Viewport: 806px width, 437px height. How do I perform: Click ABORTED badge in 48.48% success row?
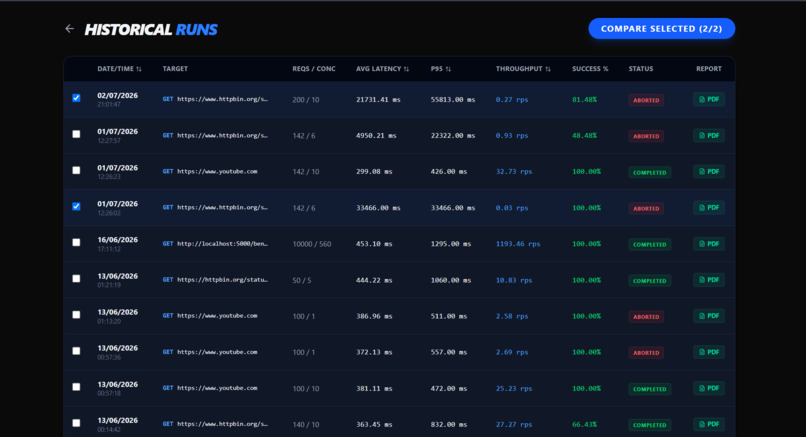pos(646,136)
